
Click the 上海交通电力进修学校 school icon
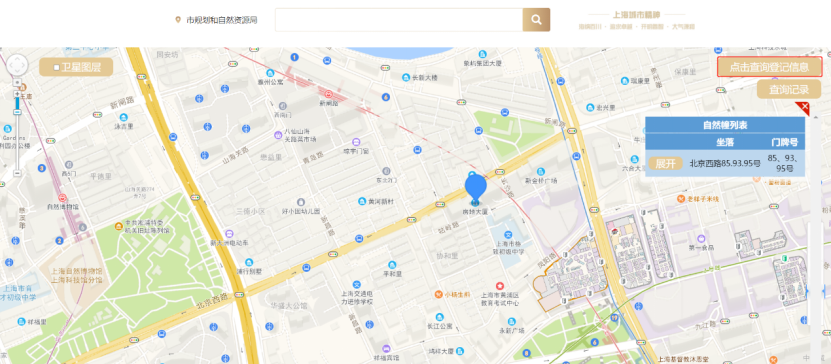coord(357,285)
